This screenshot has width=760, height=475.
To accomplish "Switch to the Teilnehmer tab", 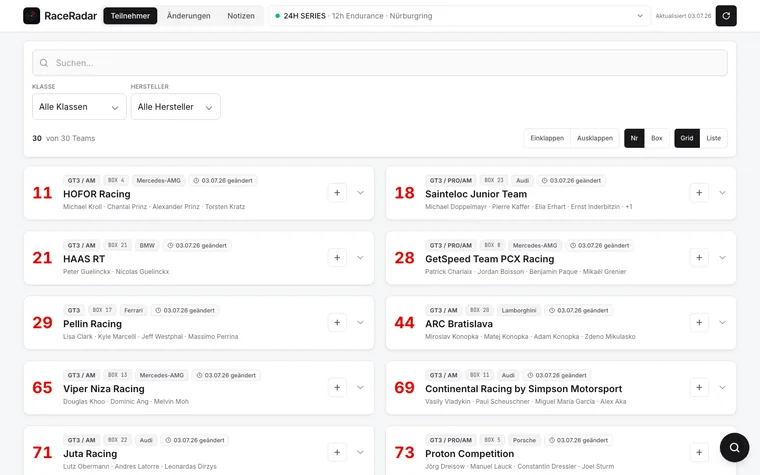I will coord(130,16).
